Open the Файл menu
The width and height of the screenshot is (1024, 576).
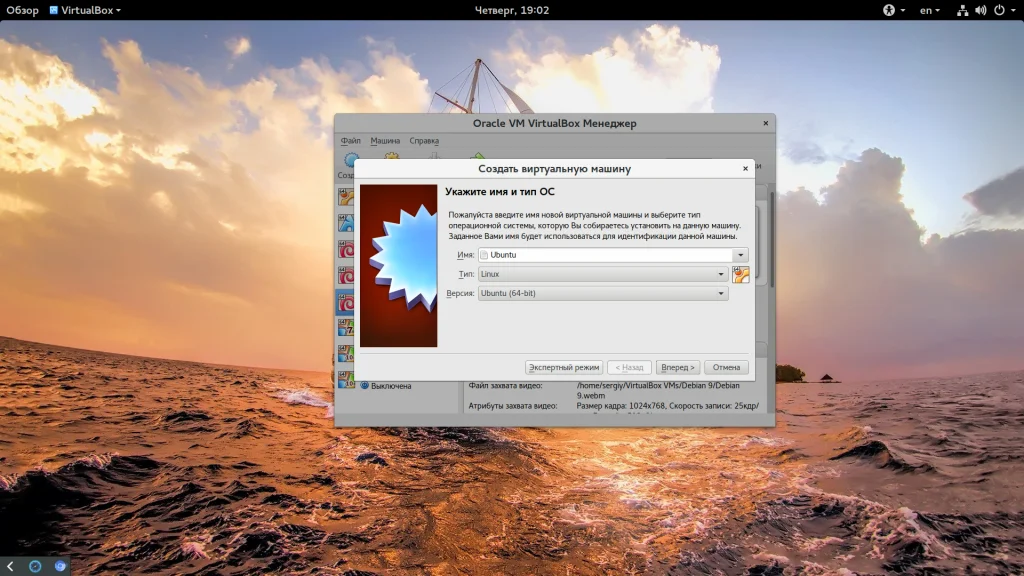[x=350, y=141]
